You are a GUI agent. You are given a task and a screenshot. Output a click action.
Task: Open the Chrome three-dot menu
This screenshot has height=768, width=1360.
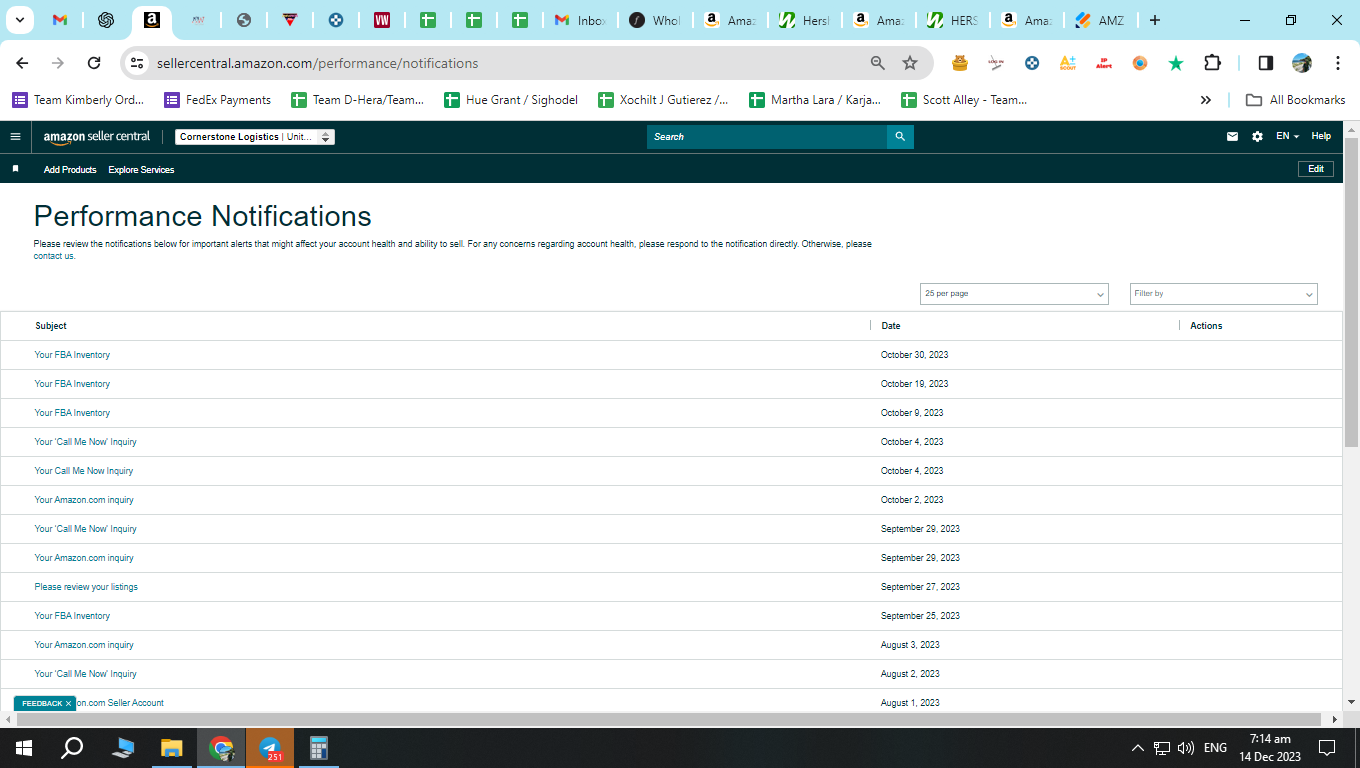point(1338,63)
